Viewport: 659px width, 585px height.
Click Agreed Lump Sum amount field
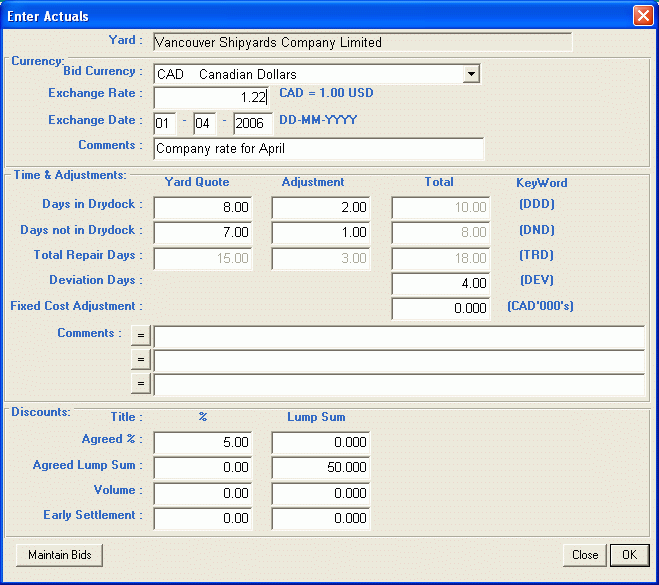coord(320,468)
